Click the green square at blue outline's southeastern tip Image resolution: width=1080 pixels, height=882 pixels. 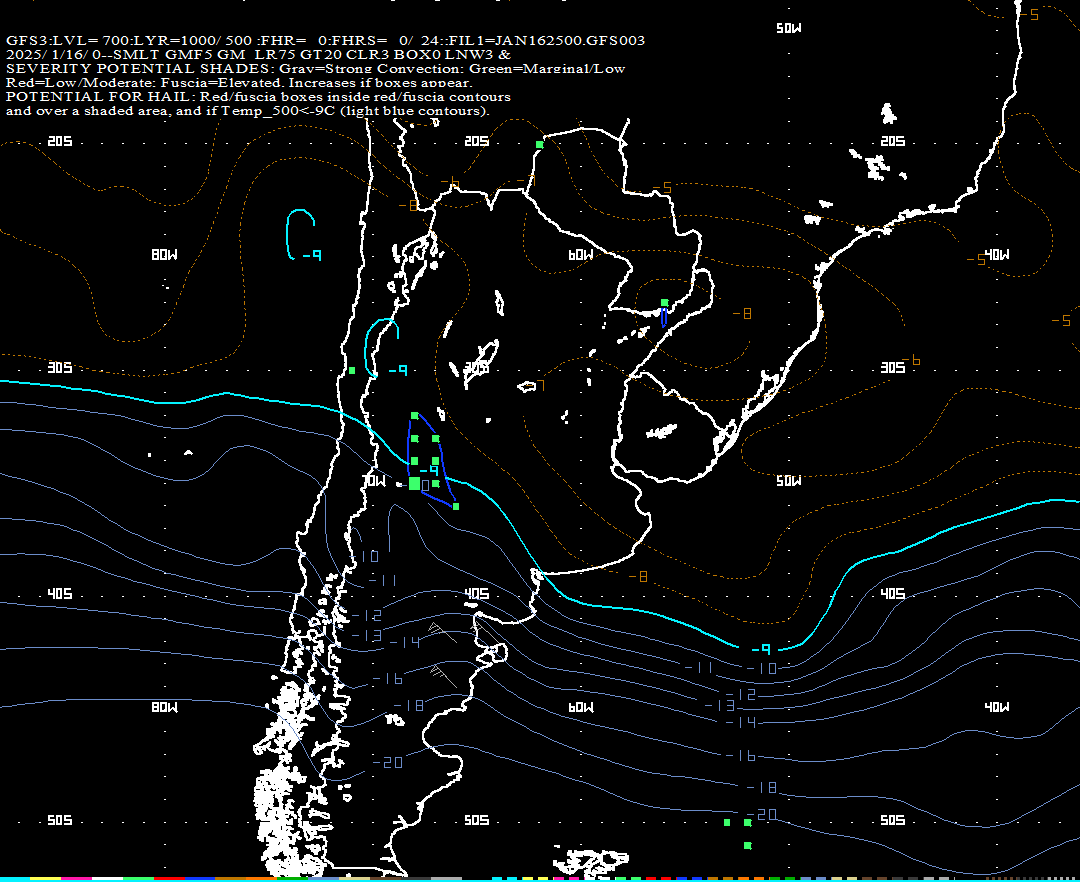tap(456, 506)
